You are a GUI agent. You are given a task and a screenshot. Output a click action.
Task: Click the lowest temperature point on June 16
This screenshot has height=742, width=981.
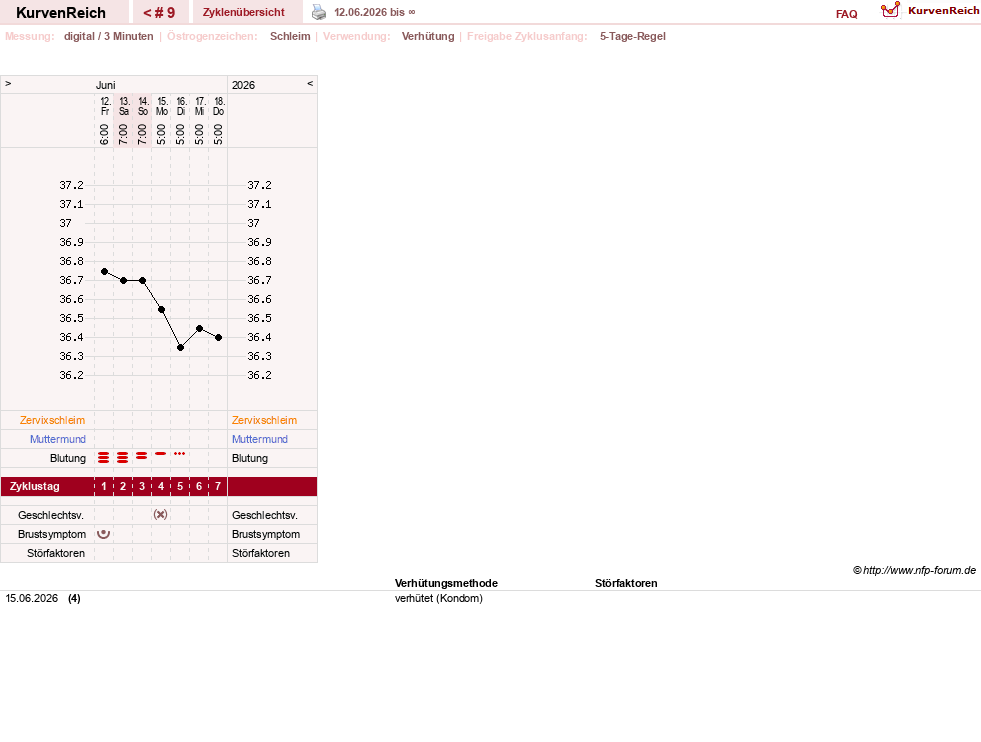pos(180,348)
